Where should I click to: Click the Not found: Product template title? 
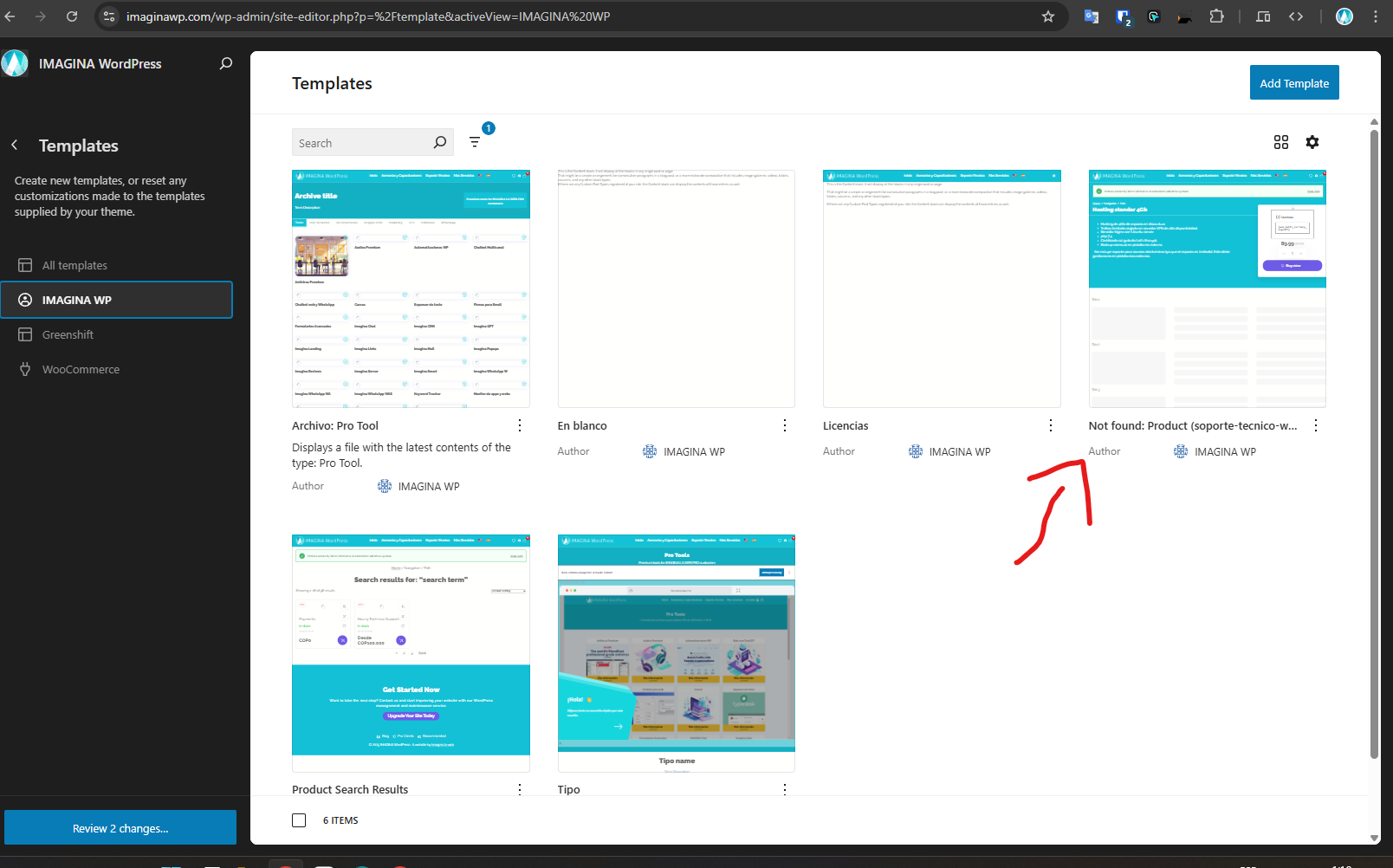coord(1193,425)
